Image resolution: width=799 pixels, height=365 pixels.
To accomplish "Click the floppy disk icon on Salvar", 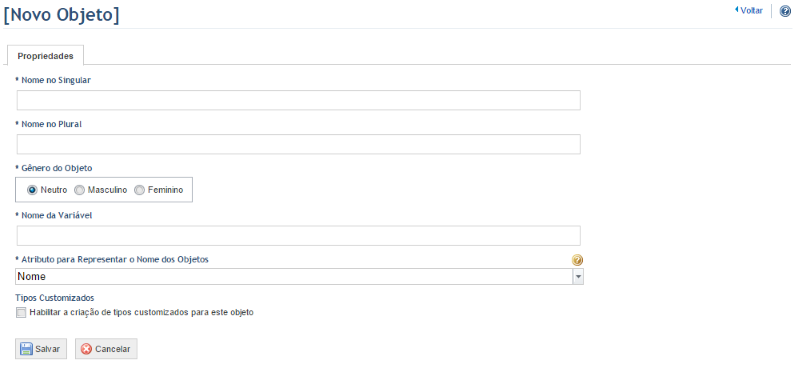I will tap(26, 349).
